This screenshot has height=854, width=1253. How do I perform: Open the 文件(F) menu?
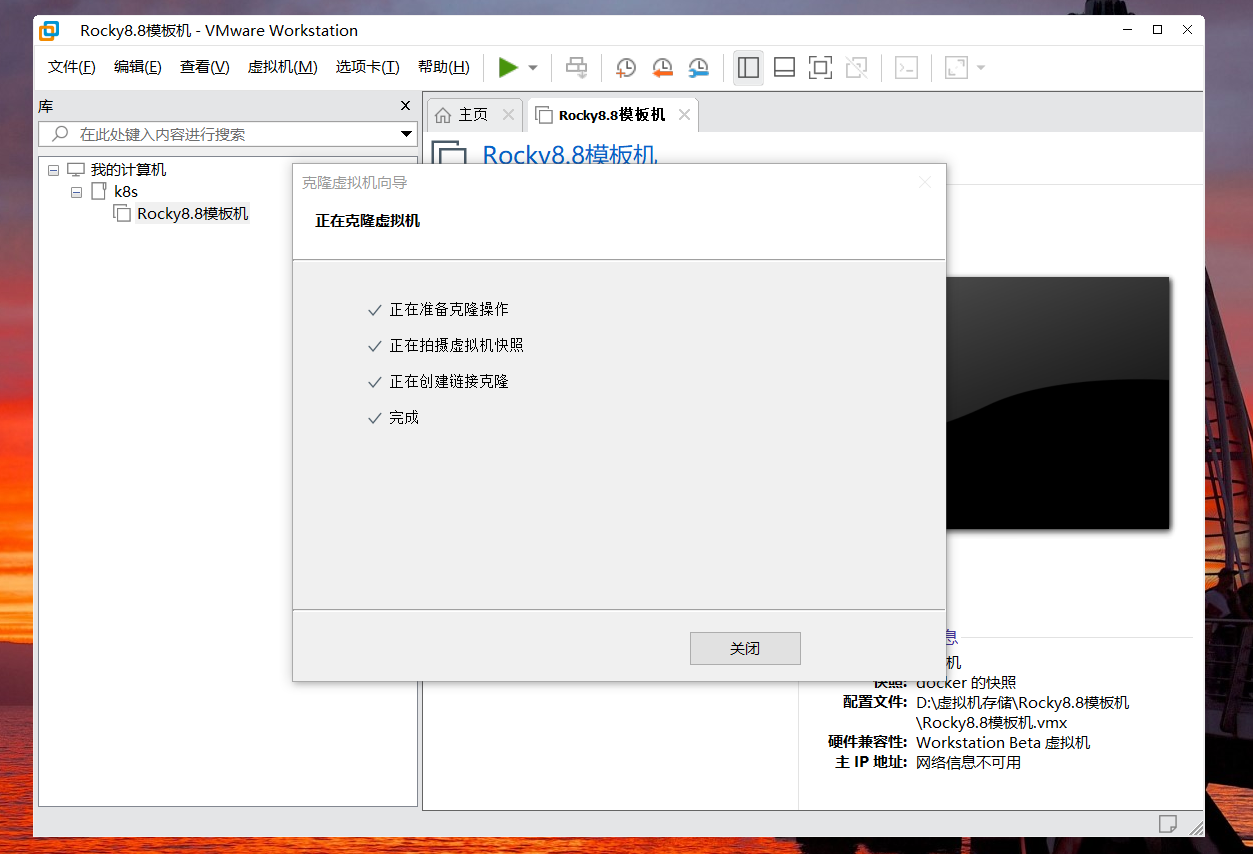click(x=72, y=67)
